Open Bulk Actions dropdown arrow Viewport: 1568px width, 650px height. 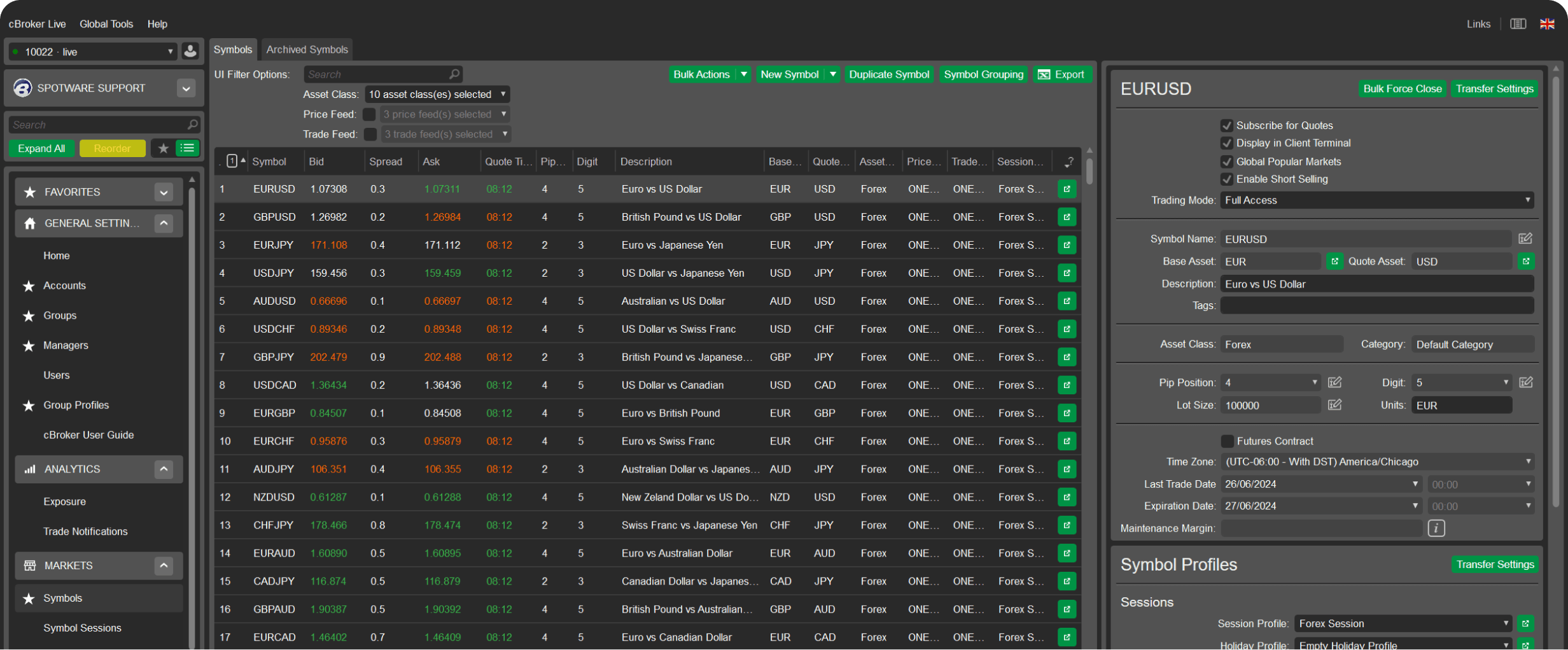click(743, 74)
